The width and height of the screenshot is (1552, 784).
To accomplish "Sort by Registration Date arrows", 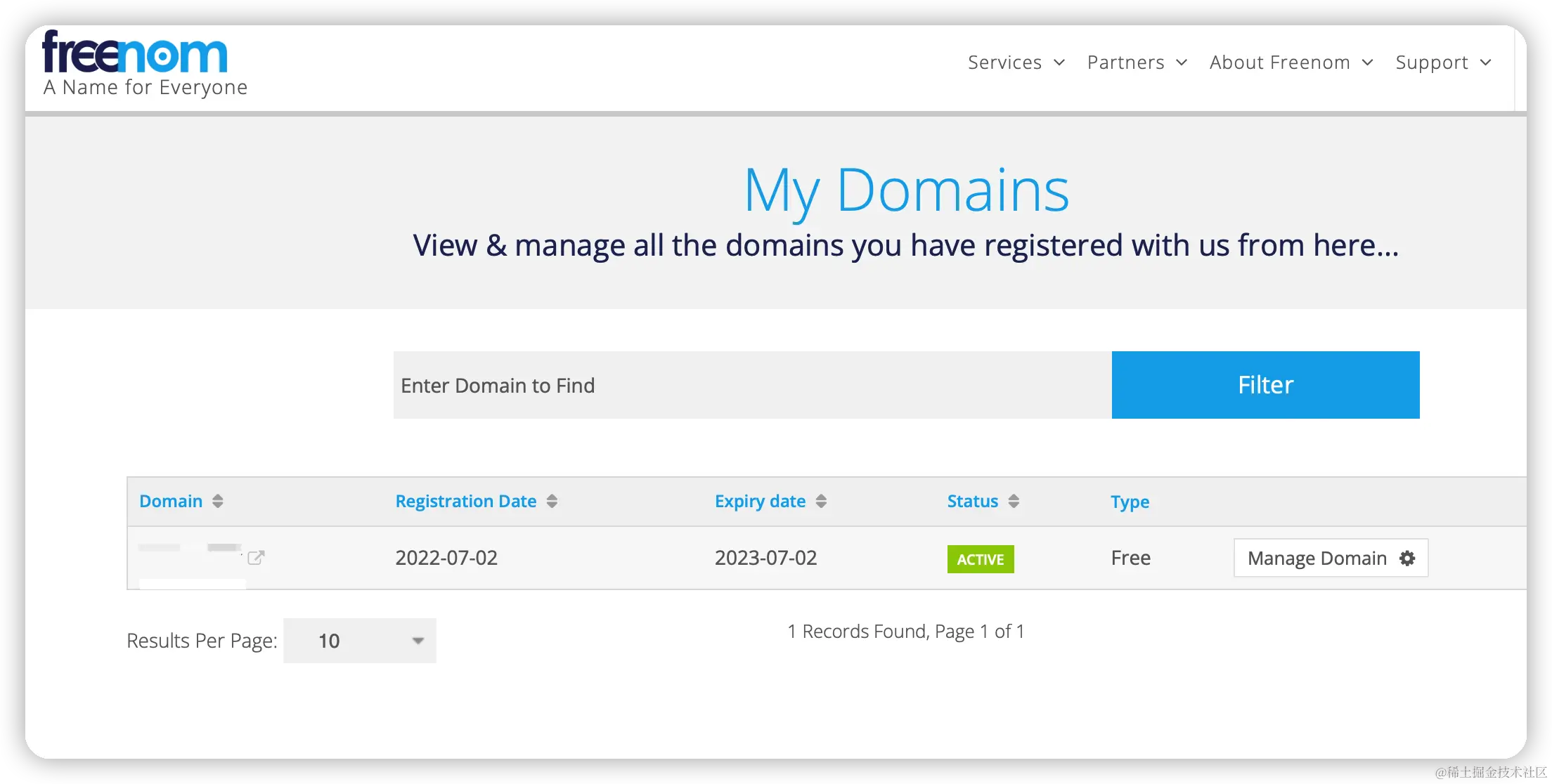I will [552, 501].
